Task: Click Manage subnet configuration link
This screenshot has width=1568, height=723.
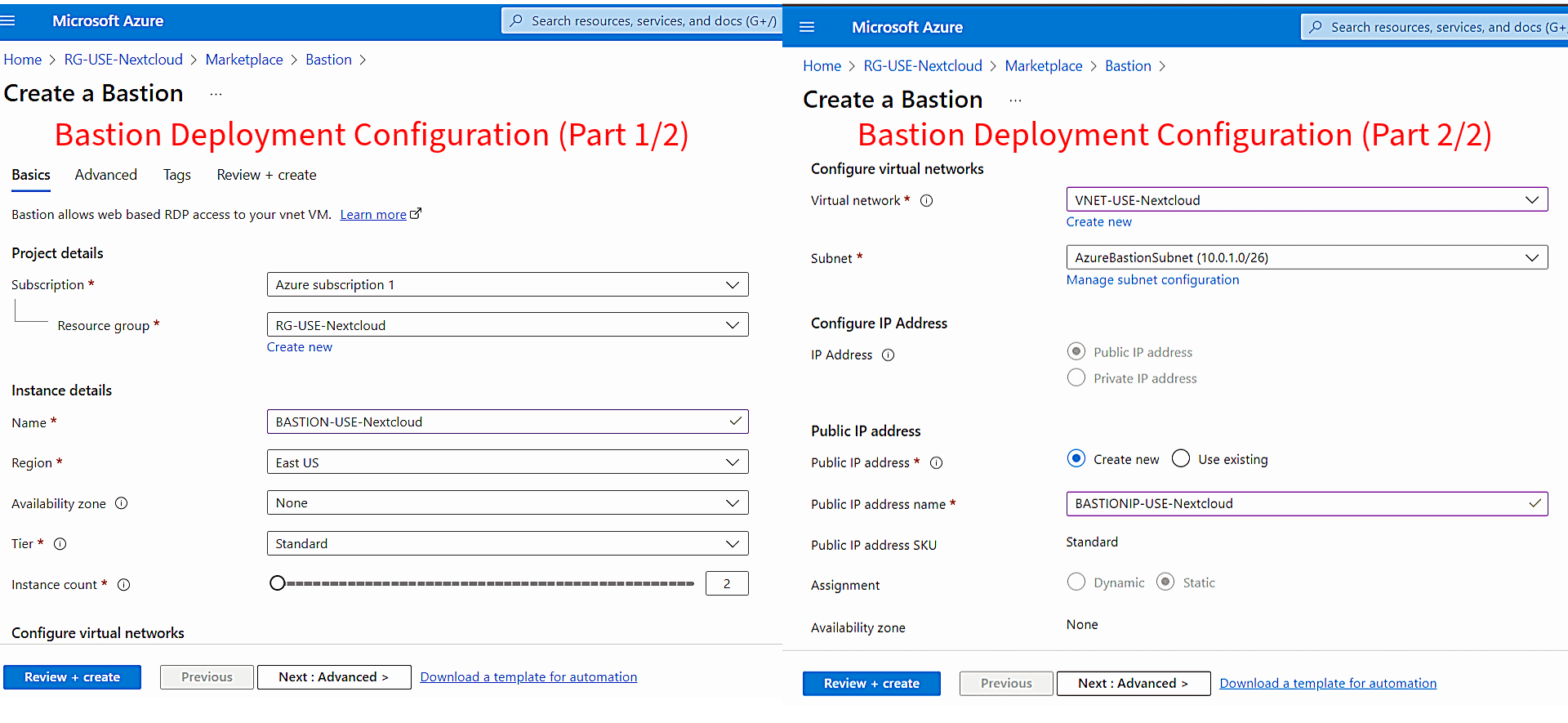Action: [1152, 280]
